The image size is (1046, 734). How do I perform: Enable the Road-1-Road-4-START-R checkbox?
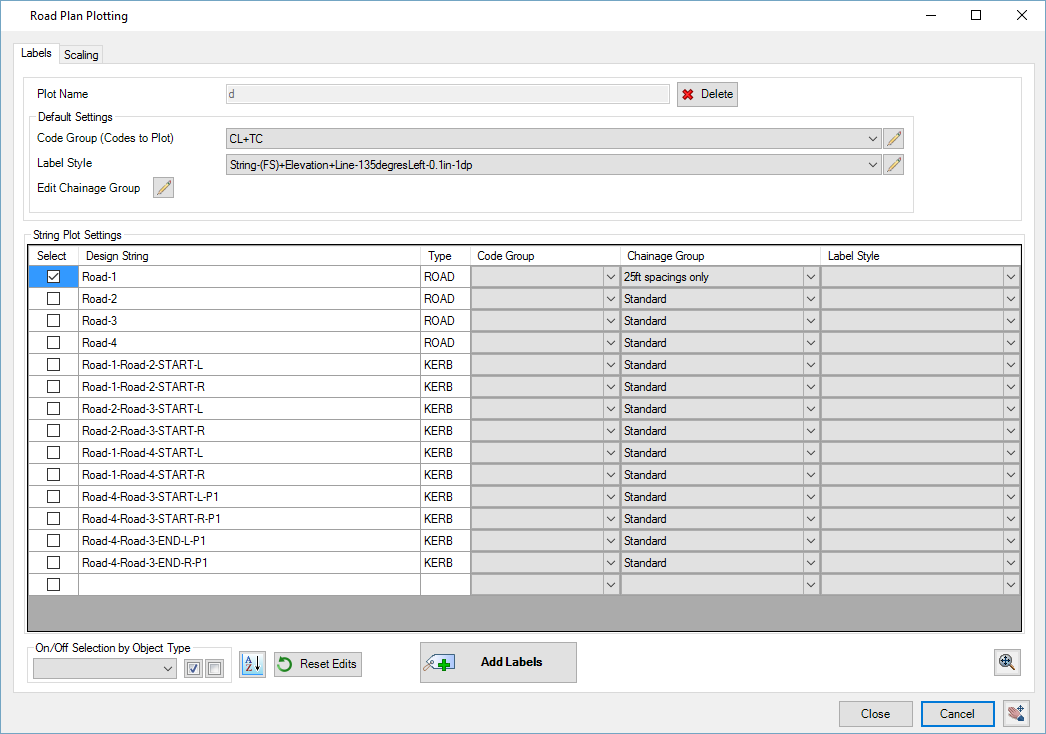53,474
